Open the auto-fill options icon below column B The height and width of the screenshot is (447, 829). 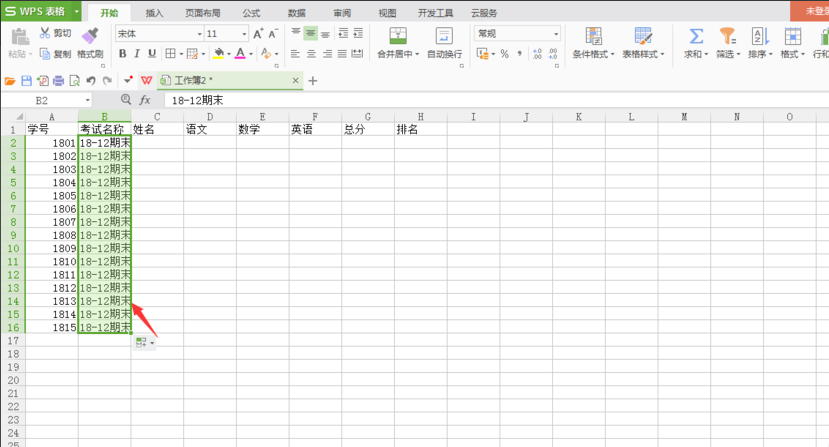click(143, 343)
